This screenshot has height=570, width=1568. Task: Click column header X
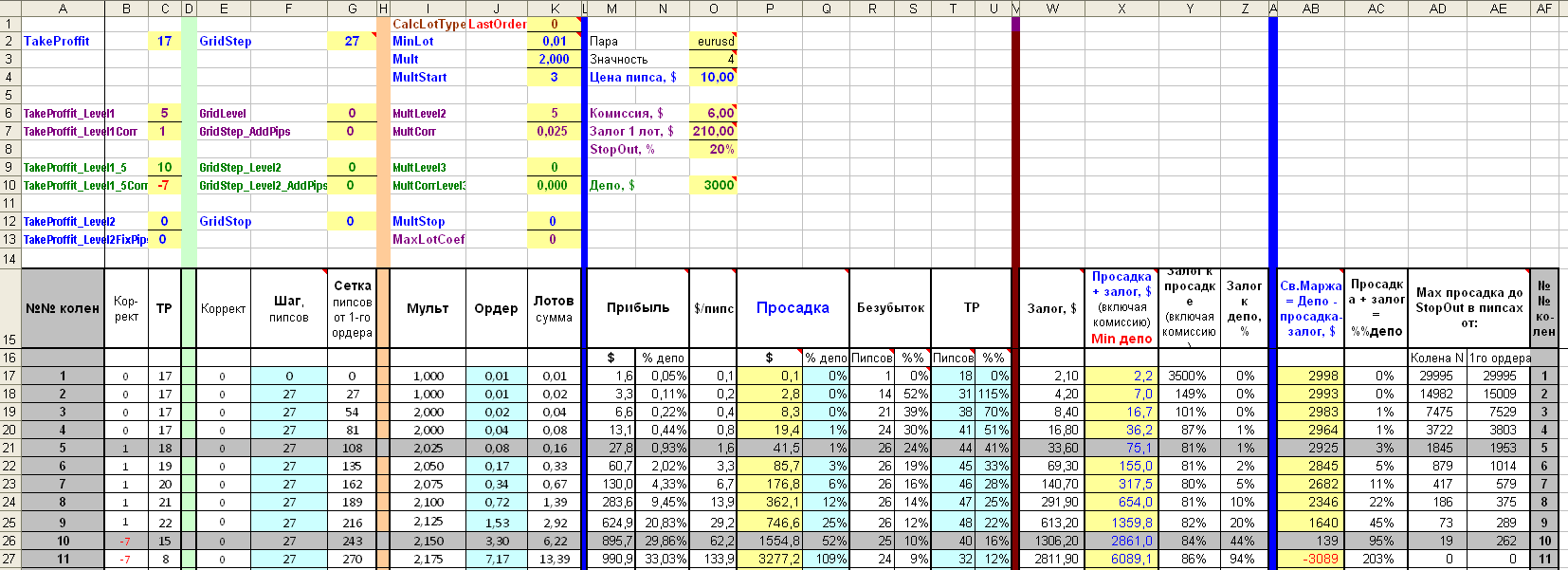(x=1121, y=9)
